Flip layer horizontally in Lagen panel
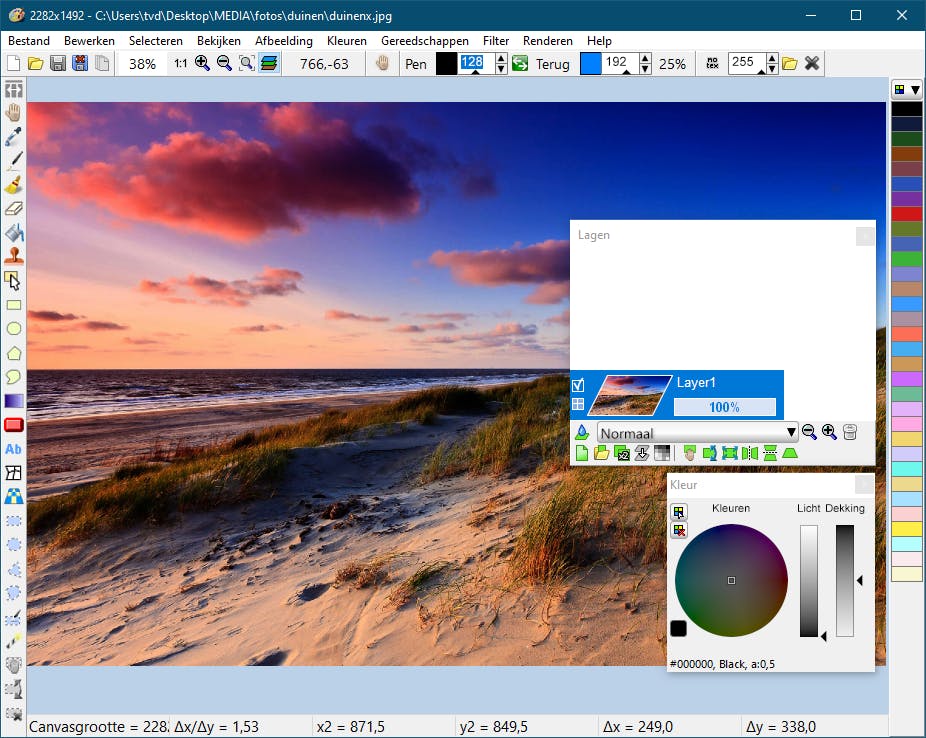 pyautogui.click(x=750, y=454)
